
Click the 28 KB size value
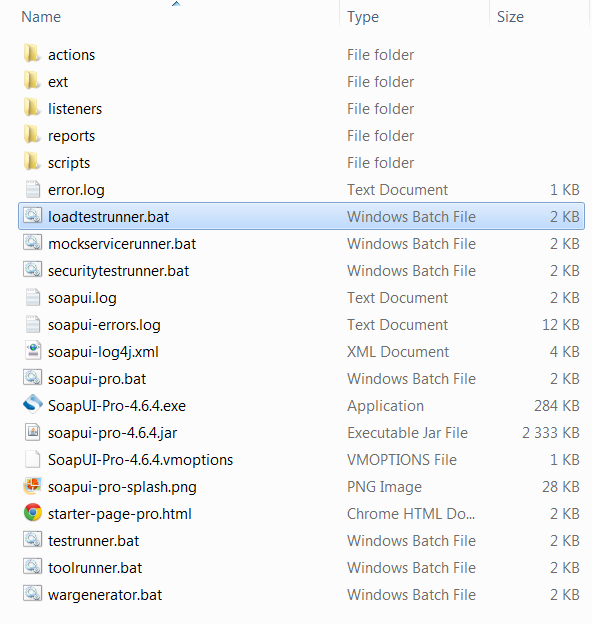561,487
